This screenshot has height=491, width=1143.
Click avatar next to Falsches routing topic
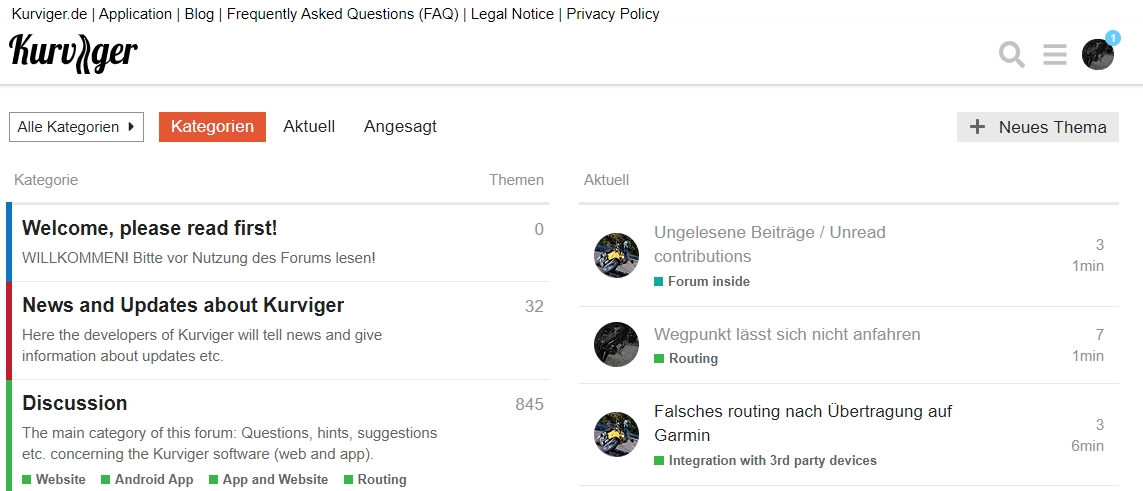(617, 434)
